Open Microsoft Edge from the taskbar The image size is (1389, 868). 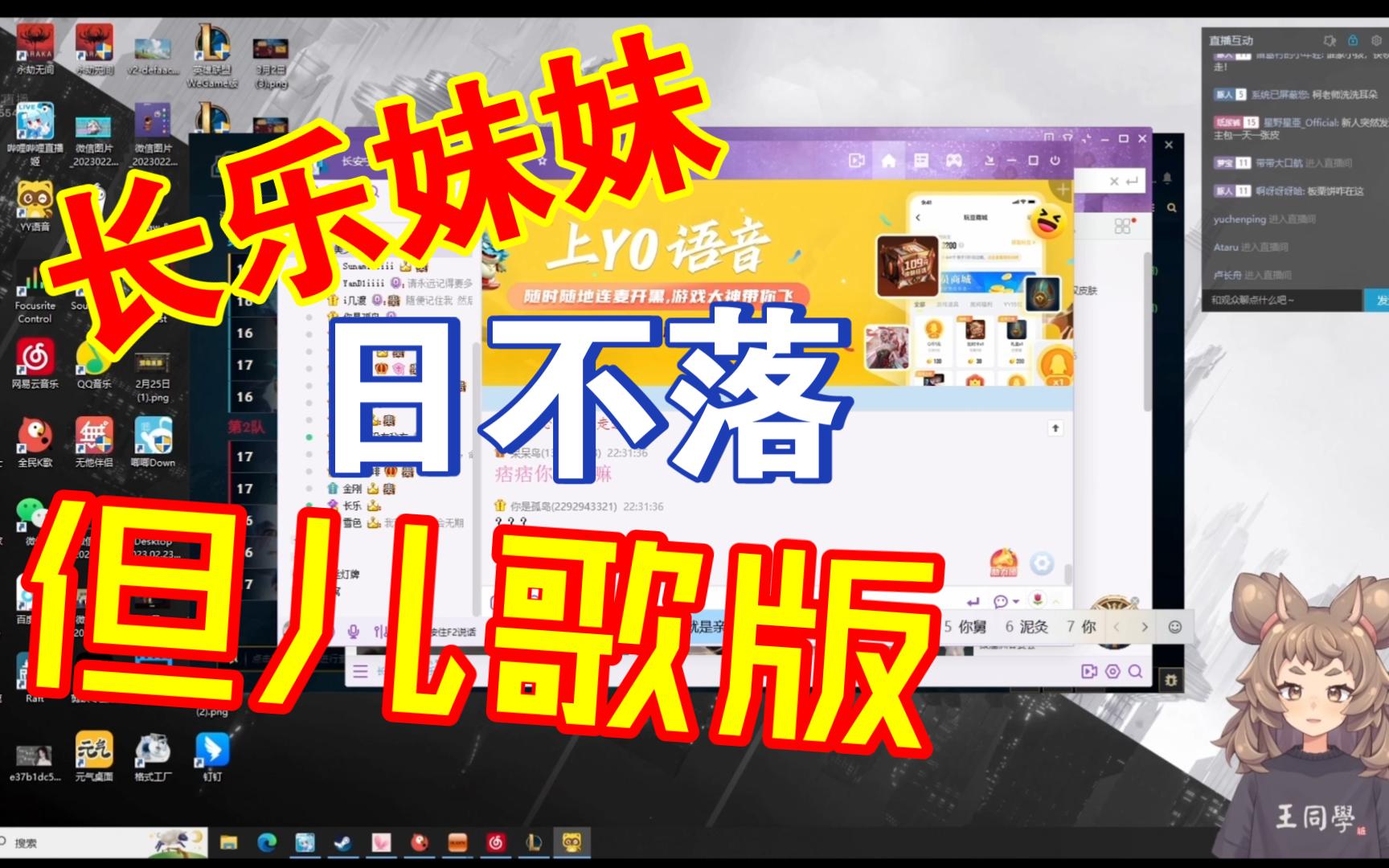[x=267, y=842]
